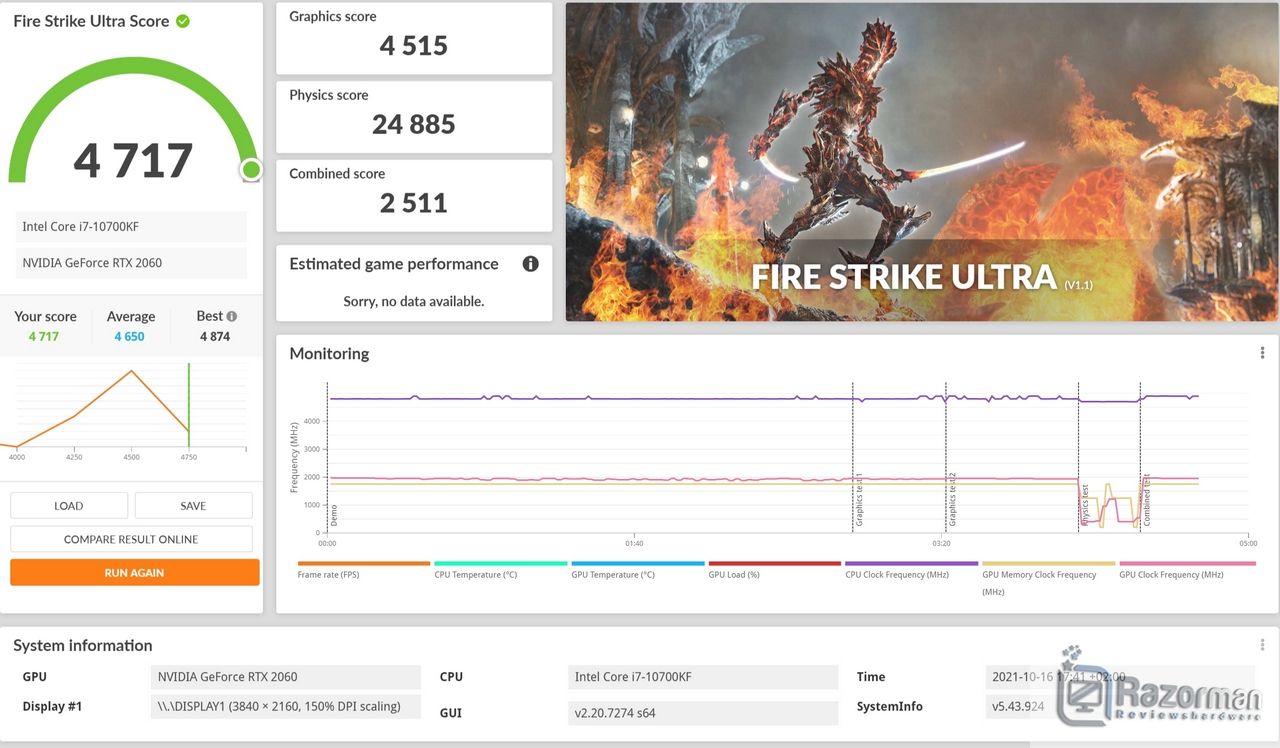The height and width of the screenshot is (748, 1280).
Task: Click the Best score value 4 874
Action: pos(215,337)
